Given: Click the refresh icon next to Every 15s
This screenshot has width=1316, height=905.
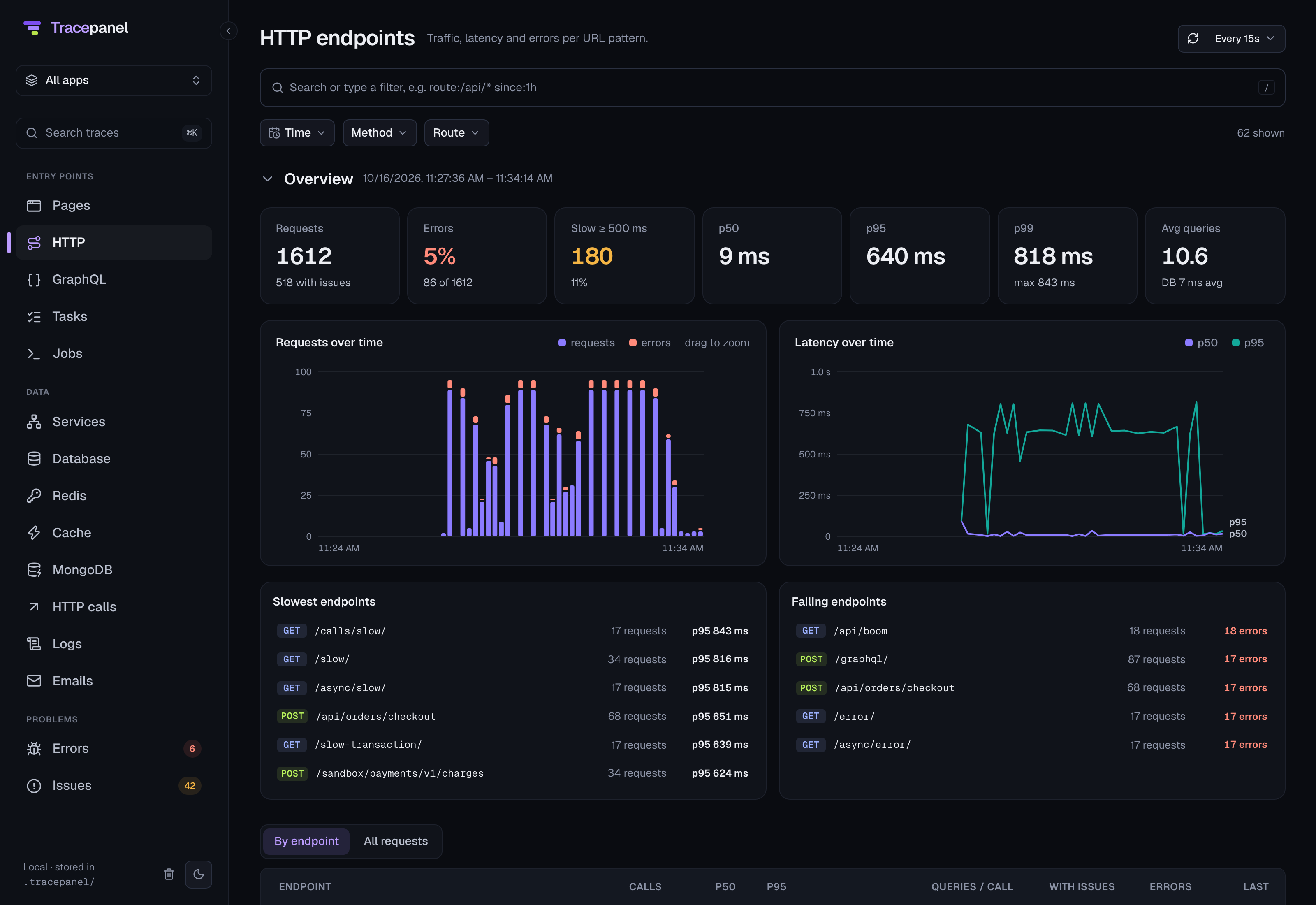Looking at the screenshot, I should 1193,39.
